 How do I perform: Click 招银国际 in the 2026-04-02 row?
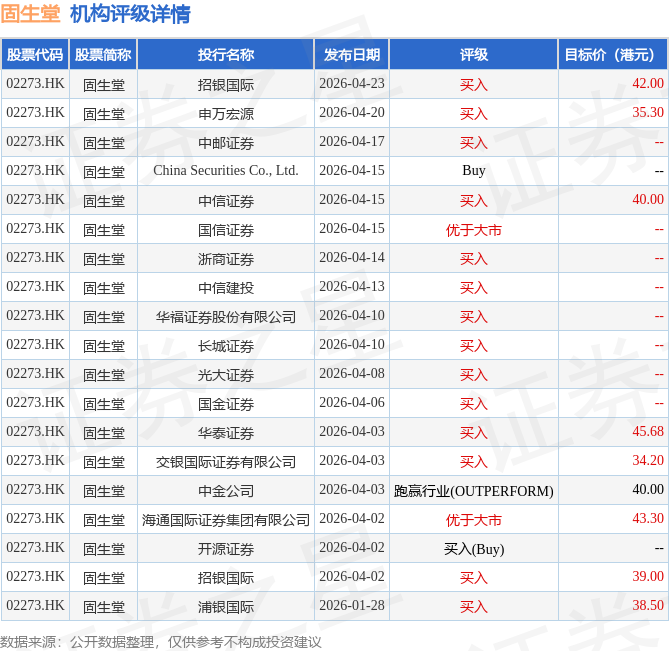(226, 578)
